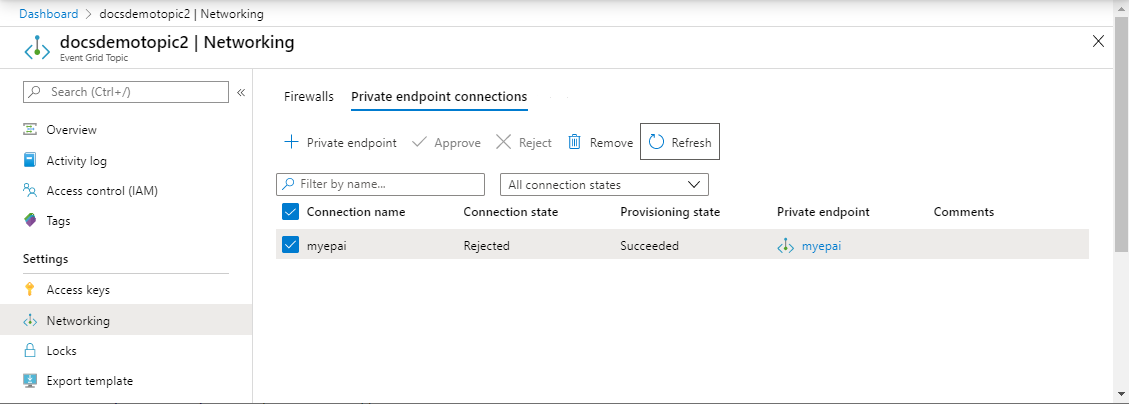Click the add Private endpoint button
The image size is (1129, 404).
coord(340,143)
